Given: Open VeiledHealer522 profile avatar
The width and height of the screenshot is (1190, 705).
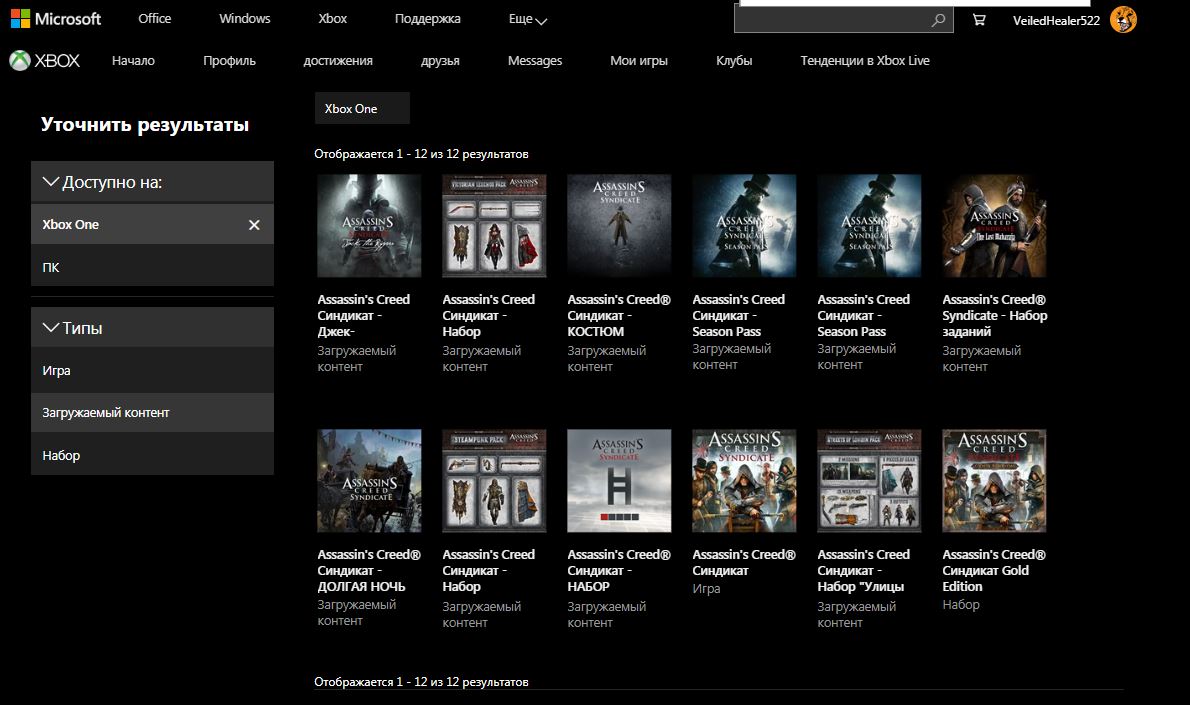Looking at the screenshot, I should coord(1124,20).
